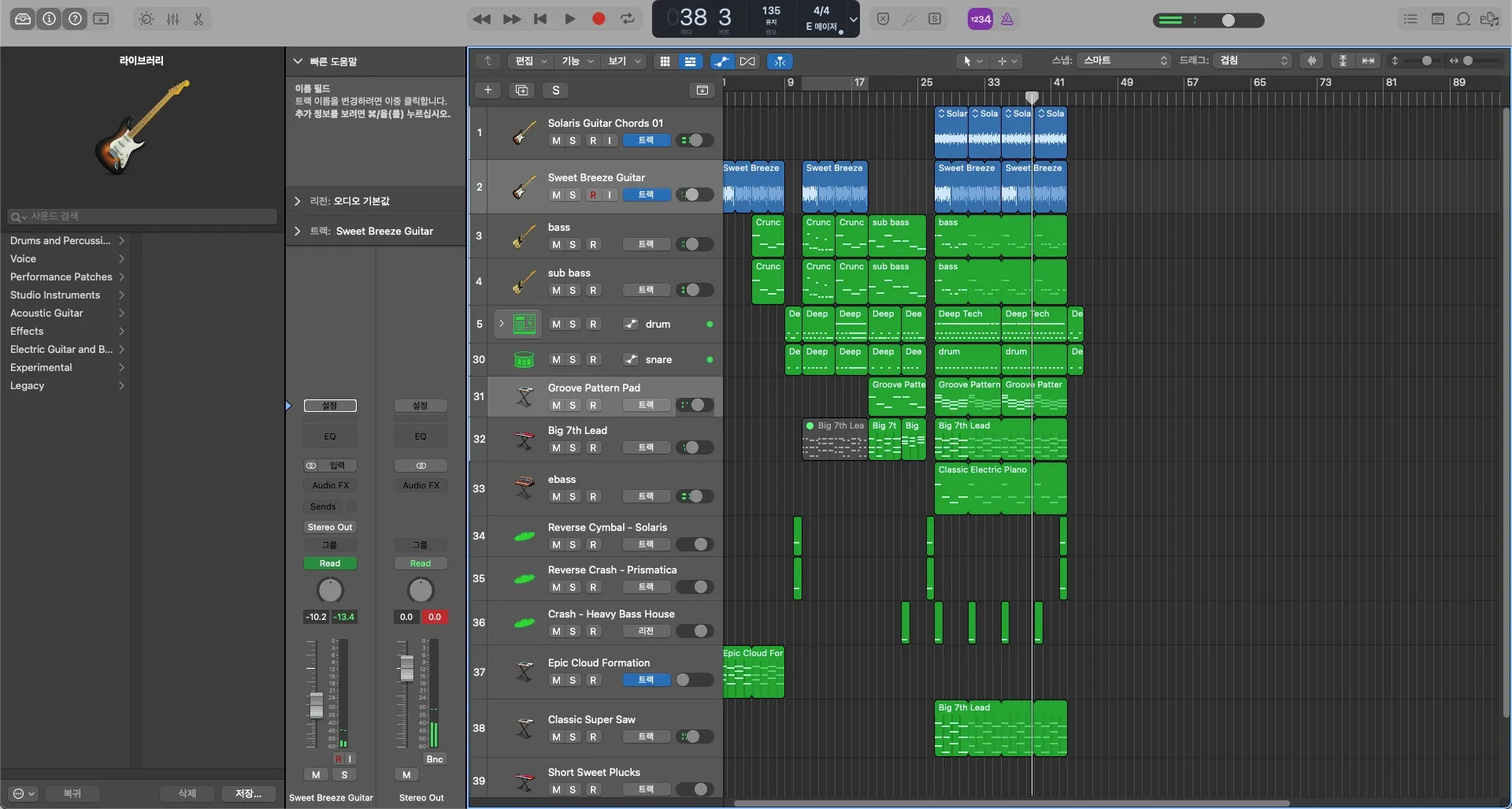Toggle on/off switch for Epic Cloud Formation
1512x809 pixels.
[x=694, y=680]
